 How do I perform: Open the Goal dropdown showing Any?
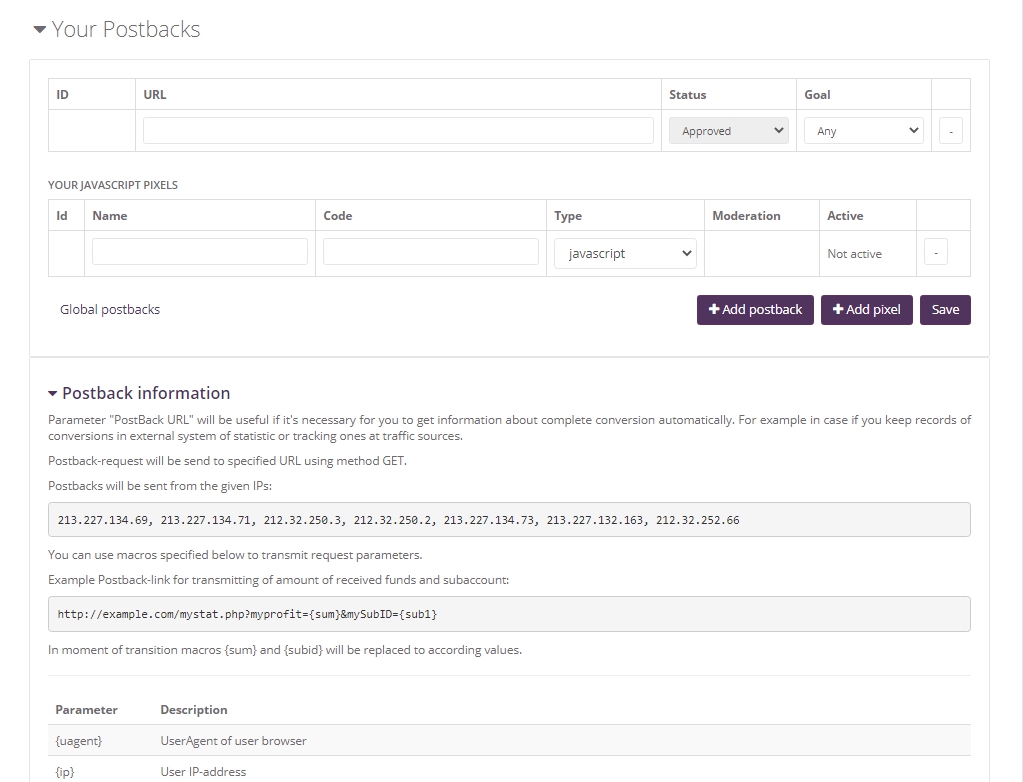click(x=863, y=131)
